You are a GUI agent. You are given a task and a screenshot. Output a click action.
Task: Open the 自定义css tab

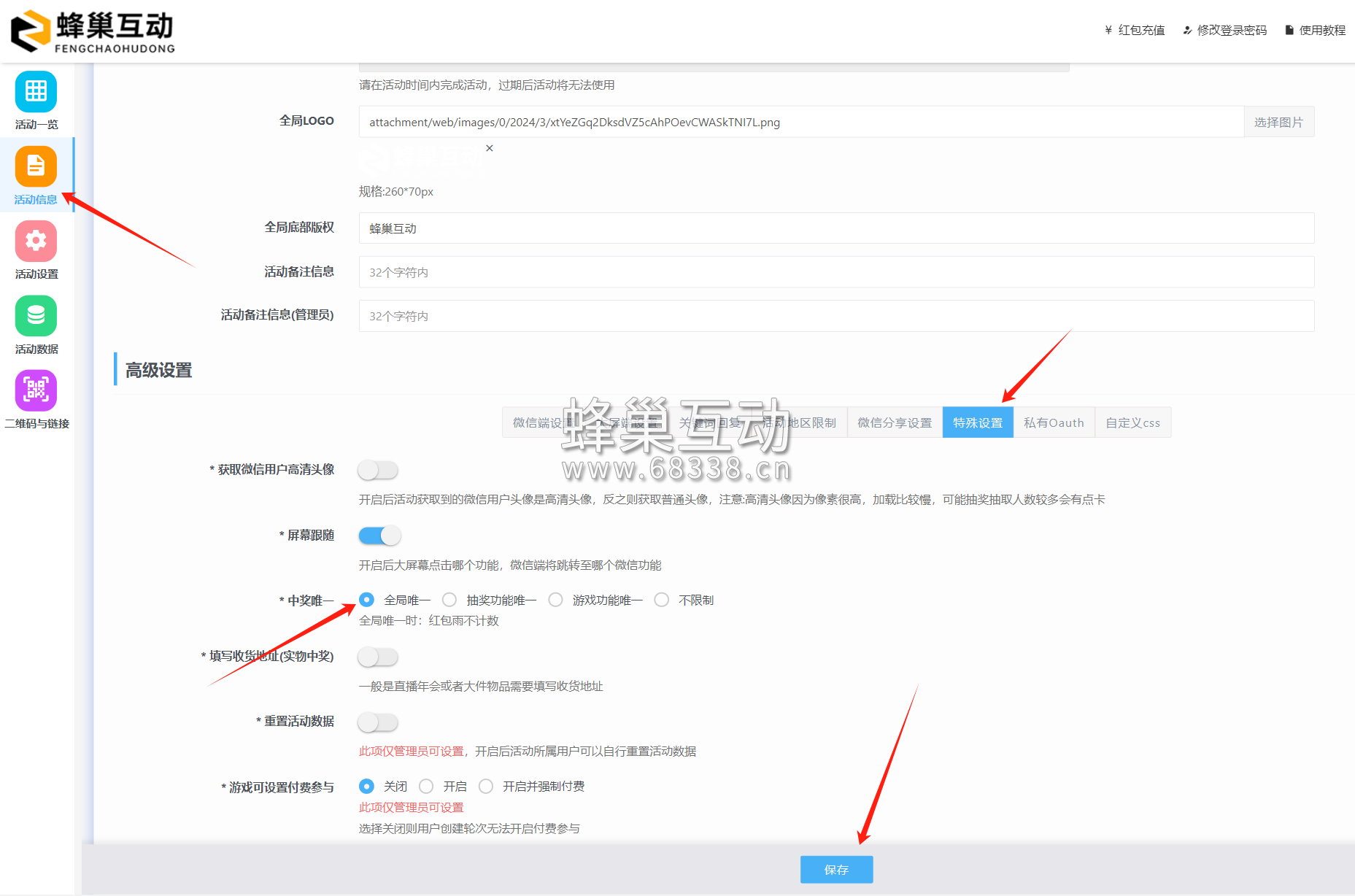(x=1132, y=422)
